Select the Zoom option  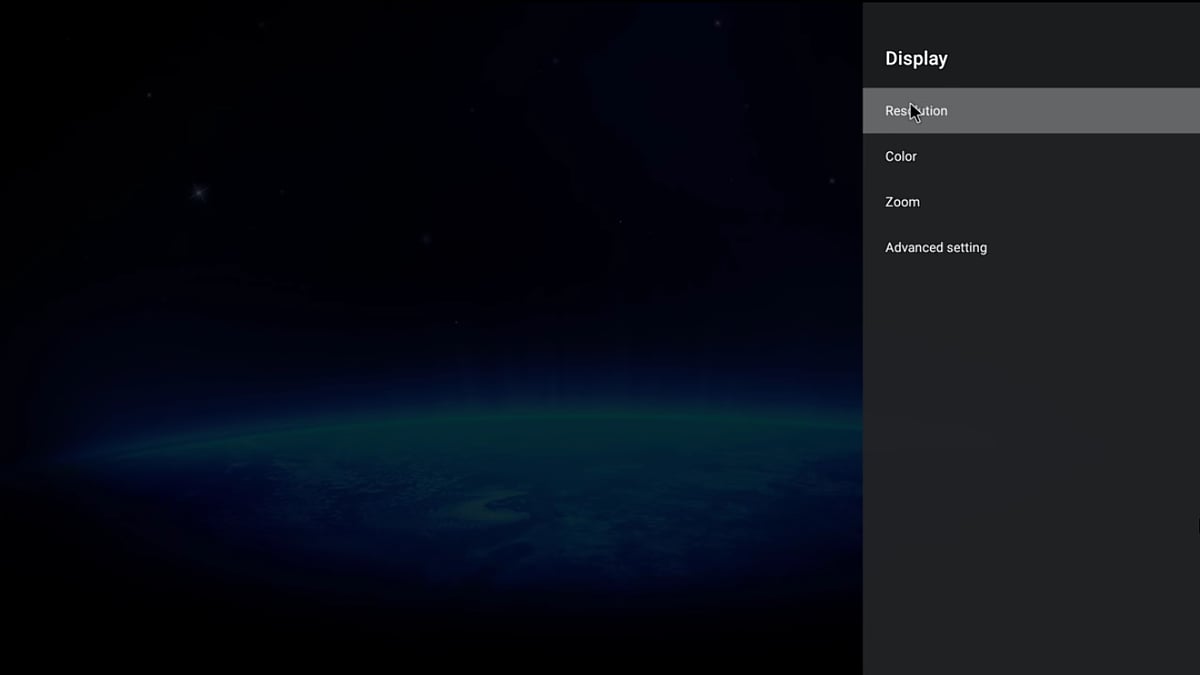1030,202
